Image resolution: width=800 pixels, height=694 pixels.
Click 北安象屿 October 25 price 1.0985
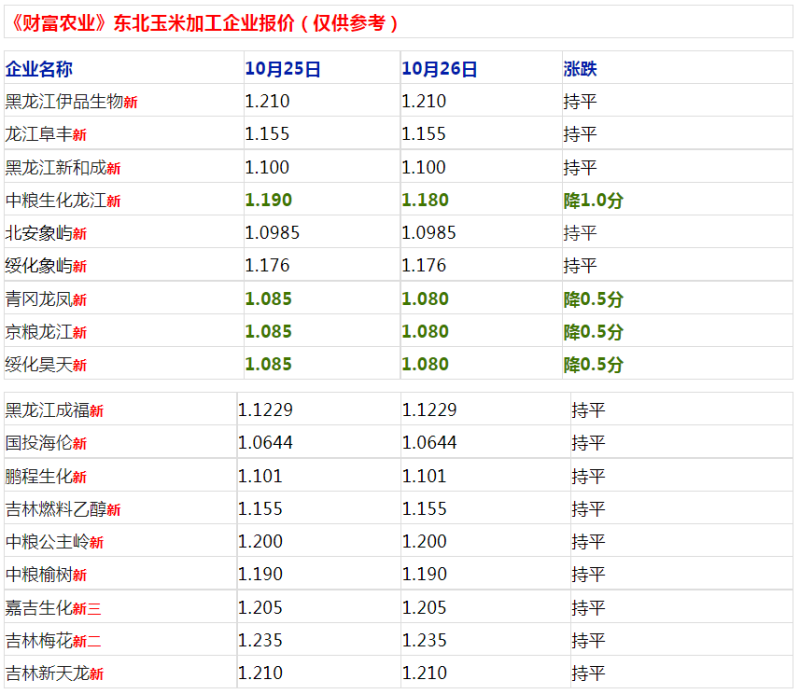(272, 233)
